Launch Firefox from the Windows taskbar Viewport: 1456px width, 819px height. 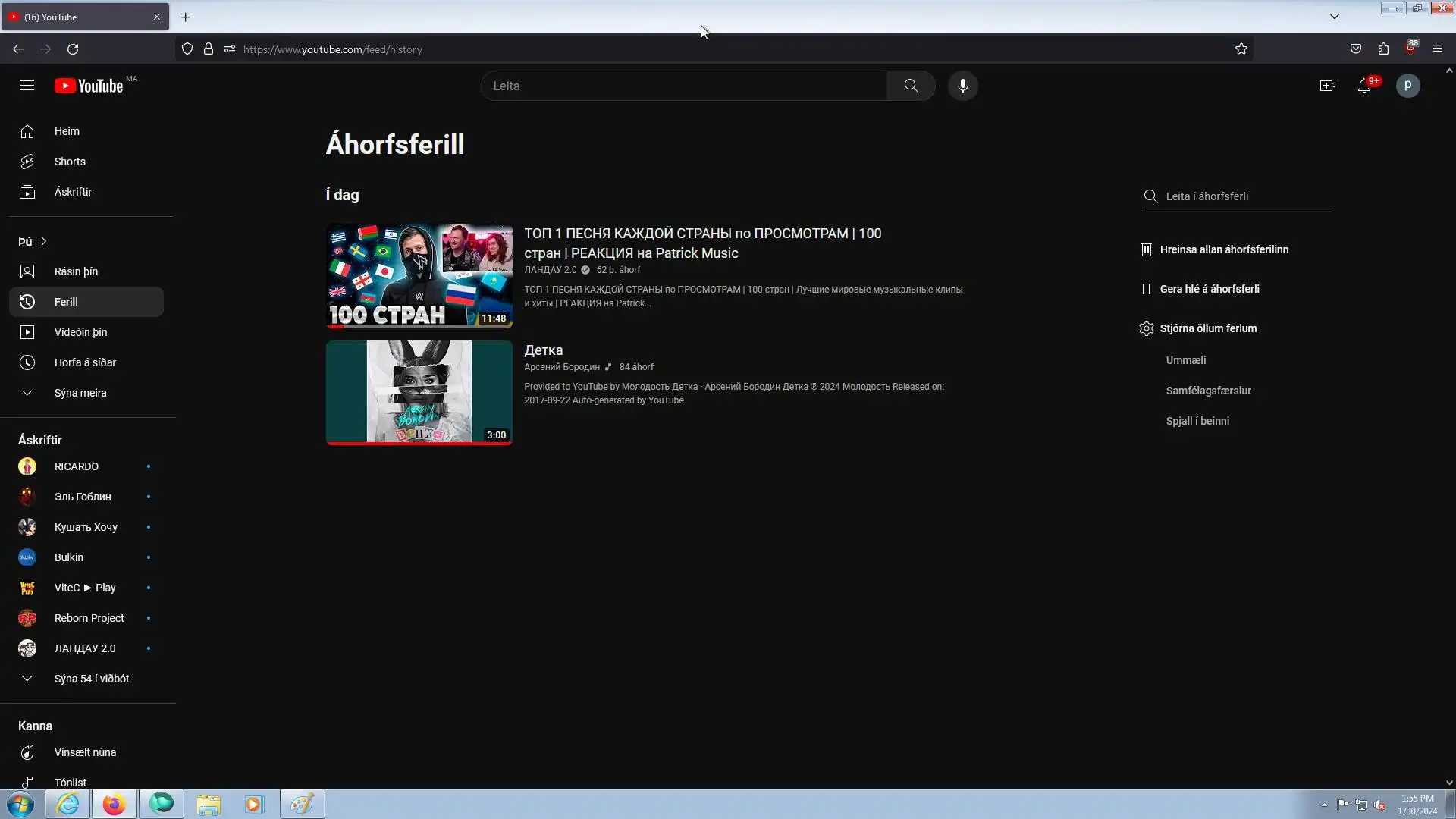[115, 804]
